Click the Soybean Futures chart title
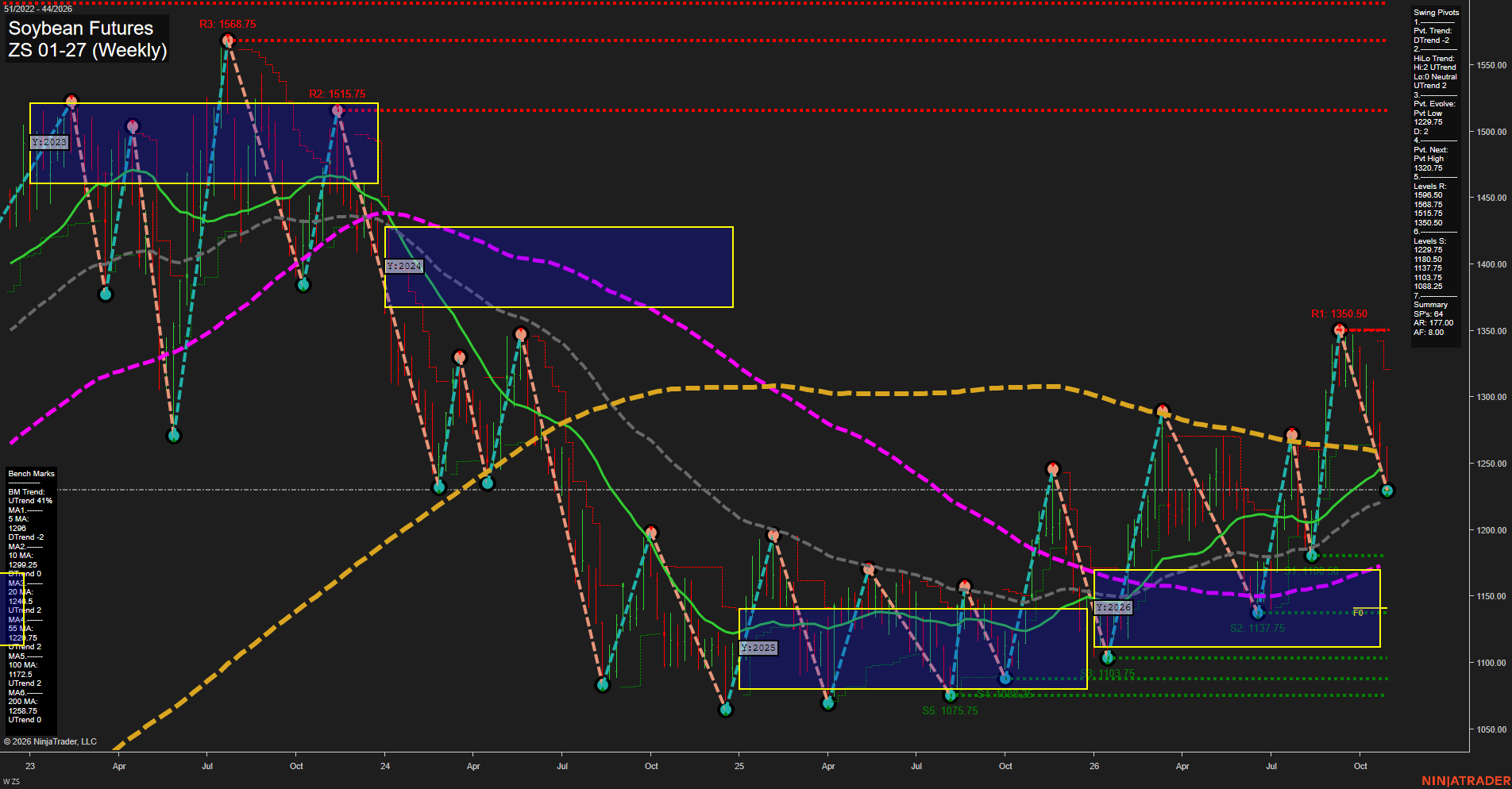1512x789 pixels. pyautogui.click(x=80, y=29)
